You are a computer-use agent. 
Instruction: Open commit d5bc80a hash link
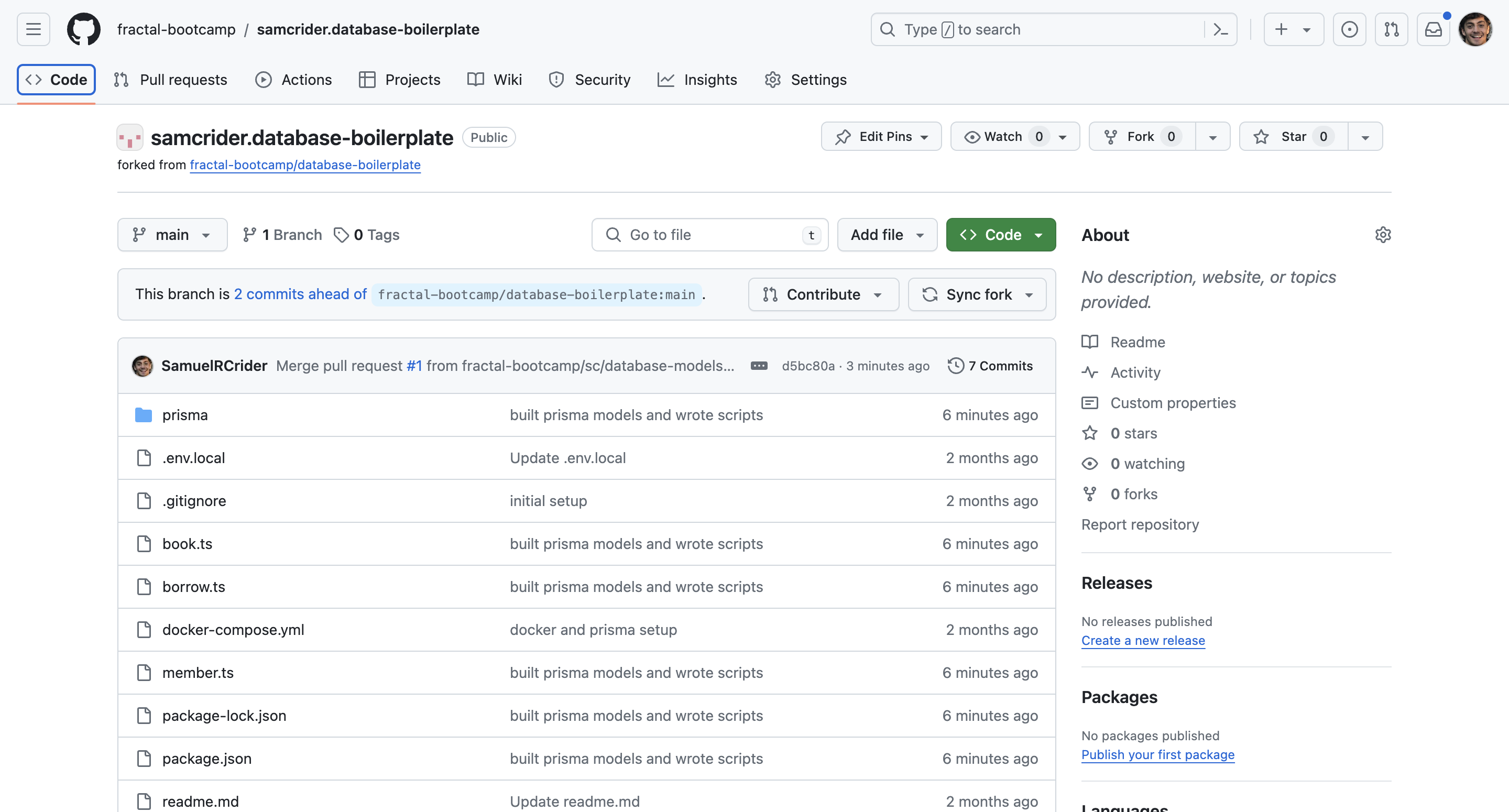pos(808,366)
